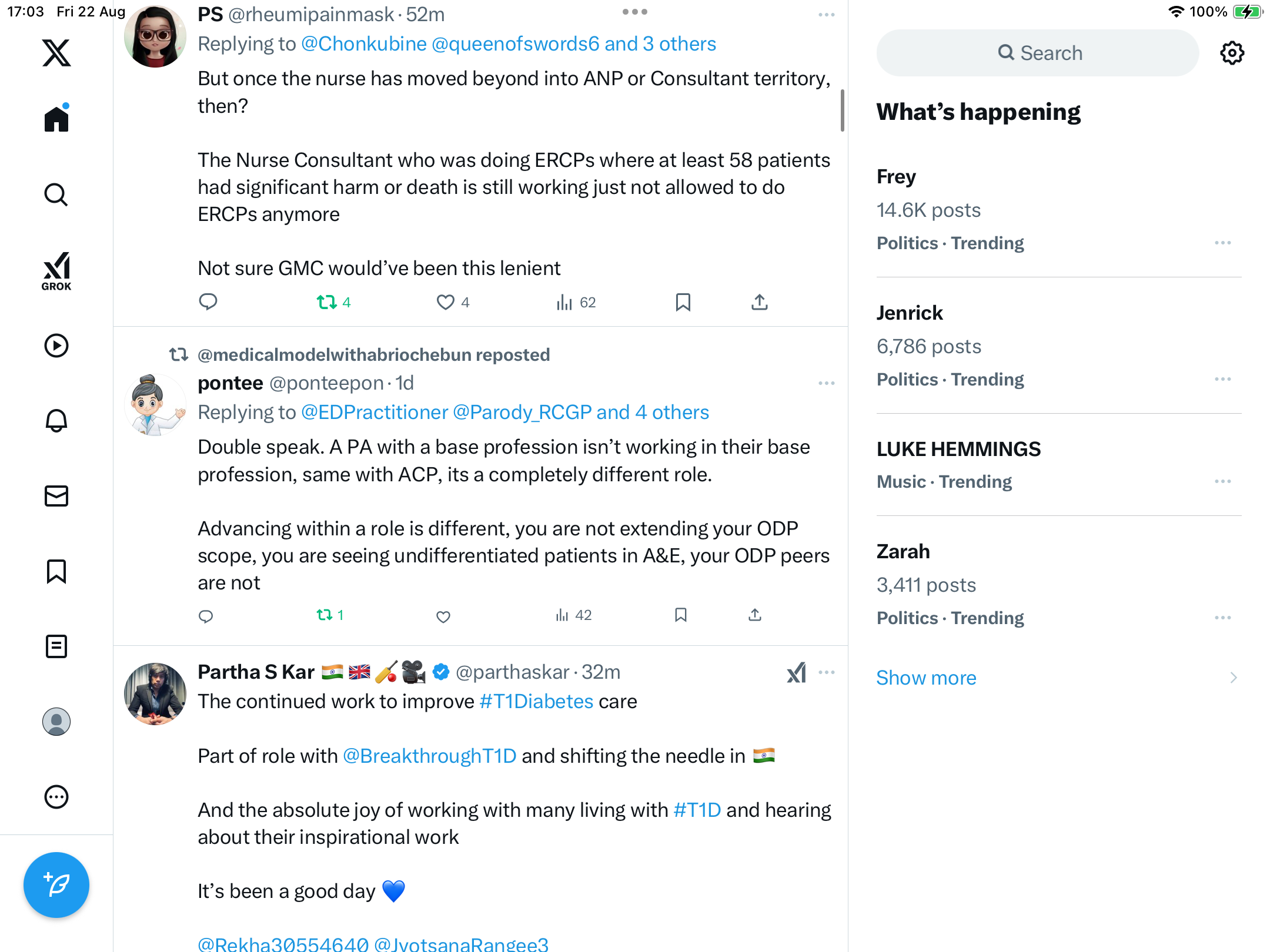Viewport: 1270px width, 952px height.
Task: Open search settings gear icon
Action: coord(1232,53)
